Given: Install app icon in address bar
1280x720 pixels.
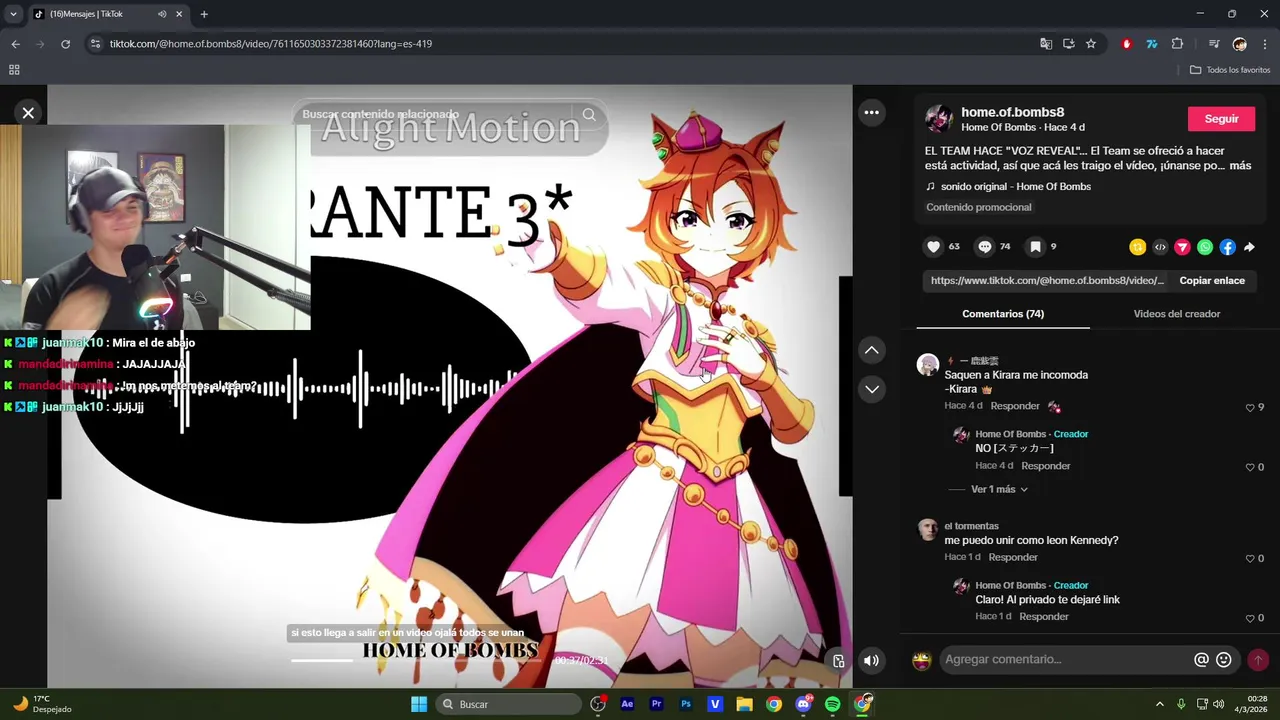Looking at the screenshot, I should 1069,44.
